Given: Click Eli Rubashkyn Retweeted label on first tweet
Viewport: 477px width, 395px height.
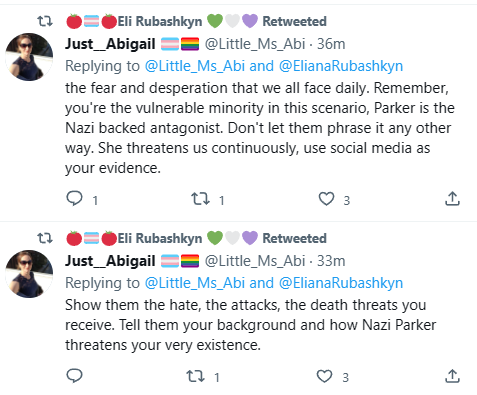Looking at the screenshot, I should pos(196,21).
